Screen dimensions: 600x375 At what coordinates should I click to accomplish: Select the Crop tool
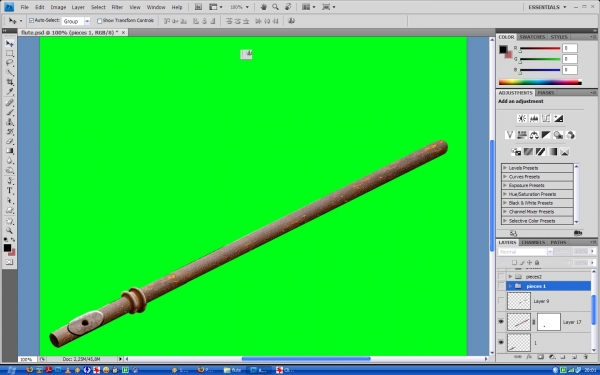[10, 82]
